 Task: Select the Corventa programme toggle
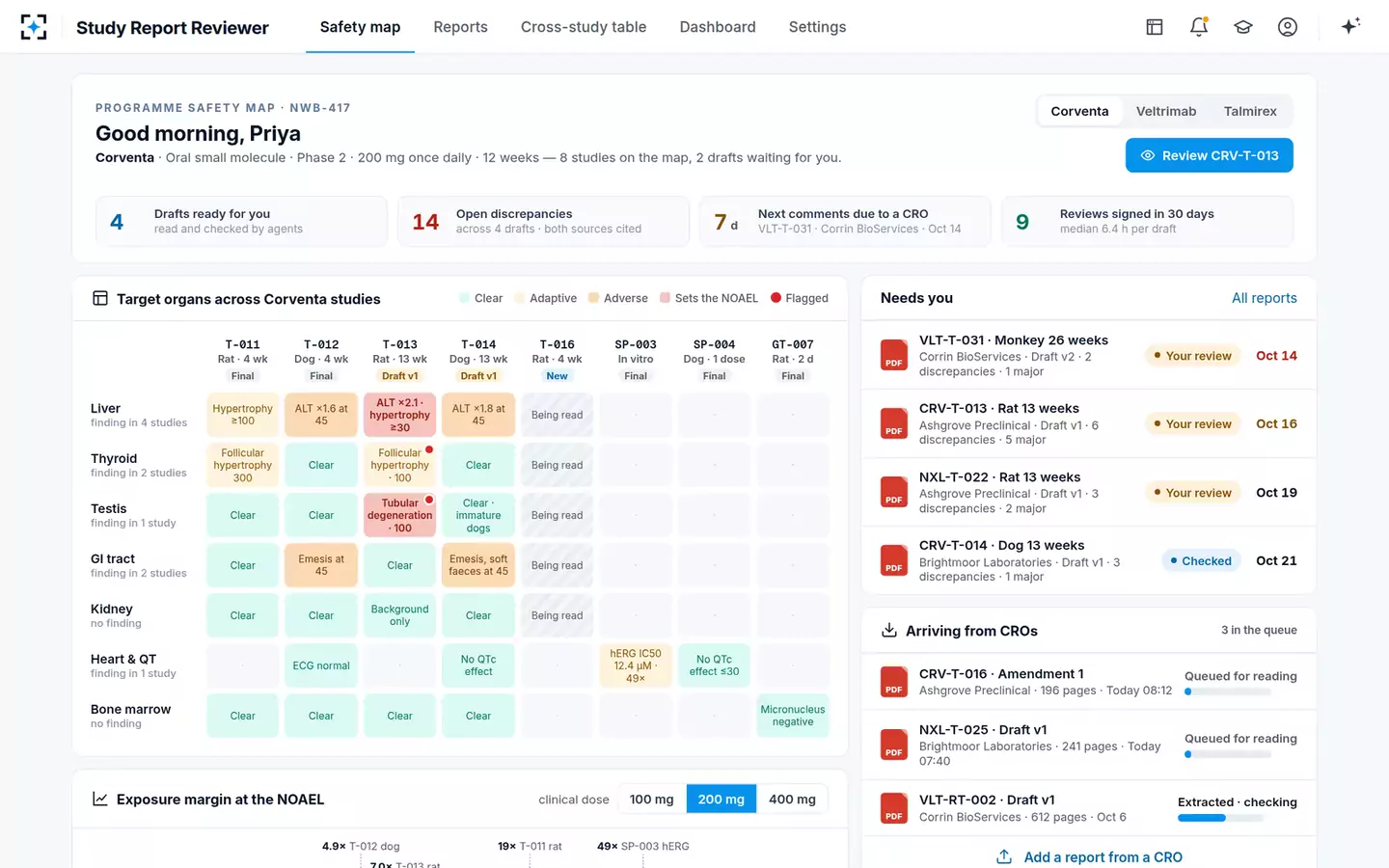click(1079, 111)
